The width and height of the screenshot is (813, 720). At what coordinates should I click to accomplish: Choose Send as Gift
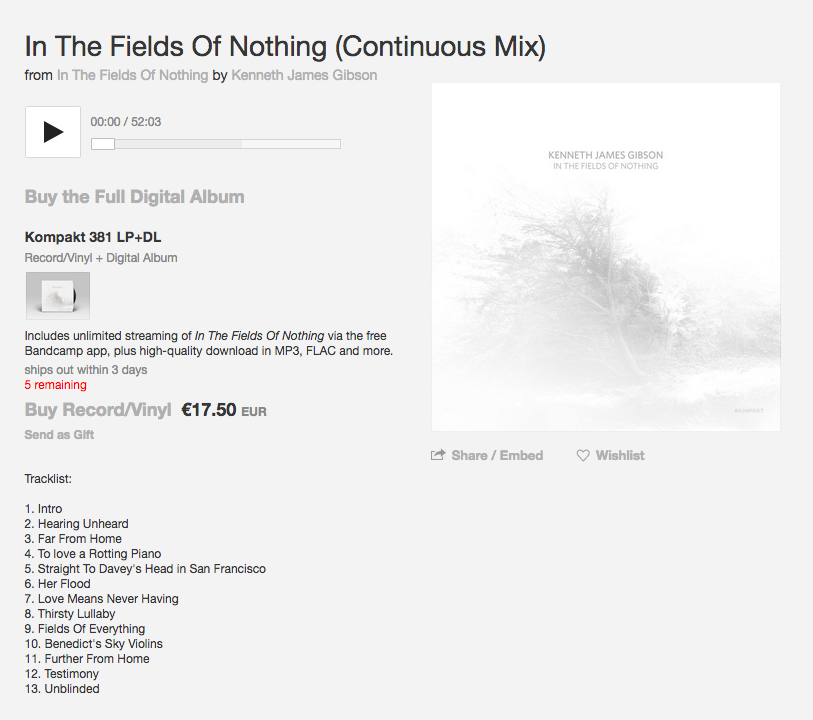pyautogui.click(x=59, y=435)
